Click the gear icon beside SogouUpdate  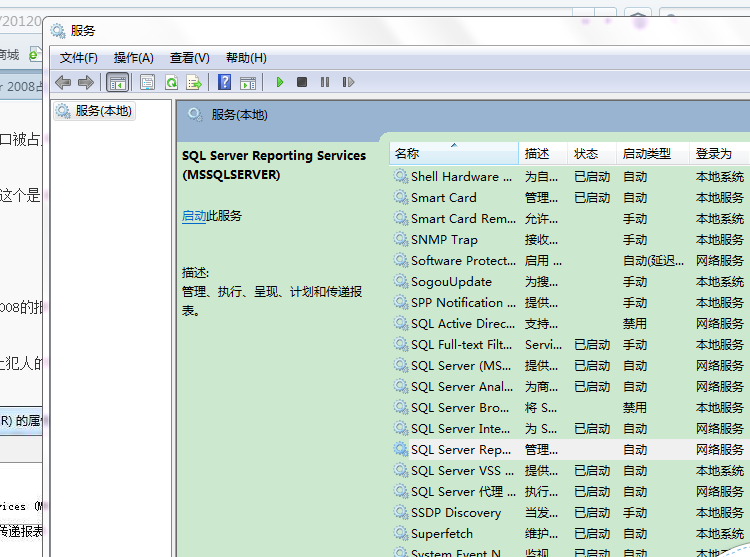400,282
